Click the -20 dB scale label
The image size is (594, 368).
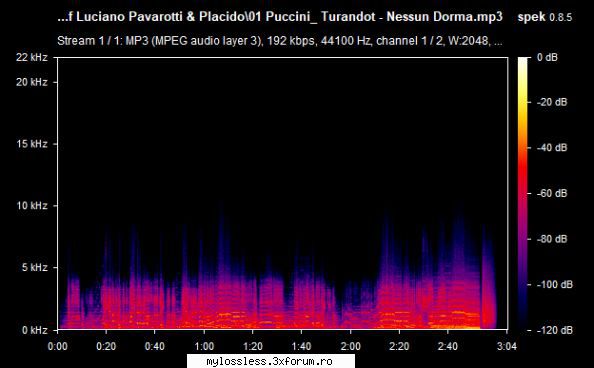(x=552, y=102)
